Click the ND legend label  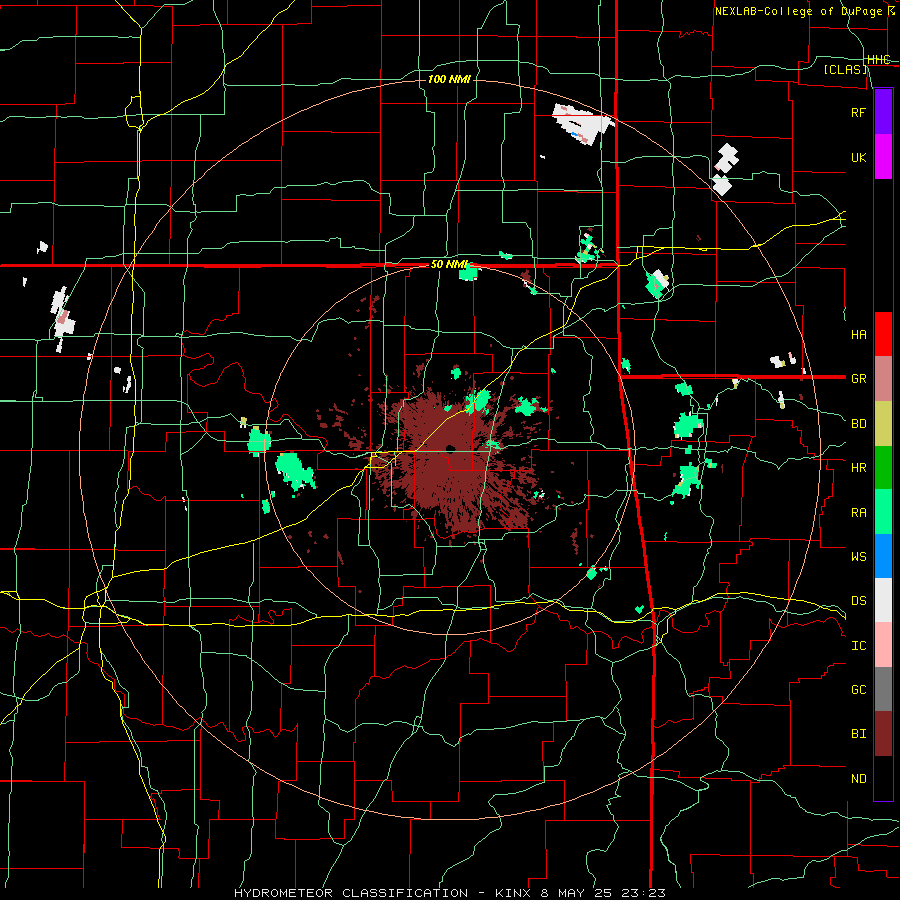click(x=858, y=779)
